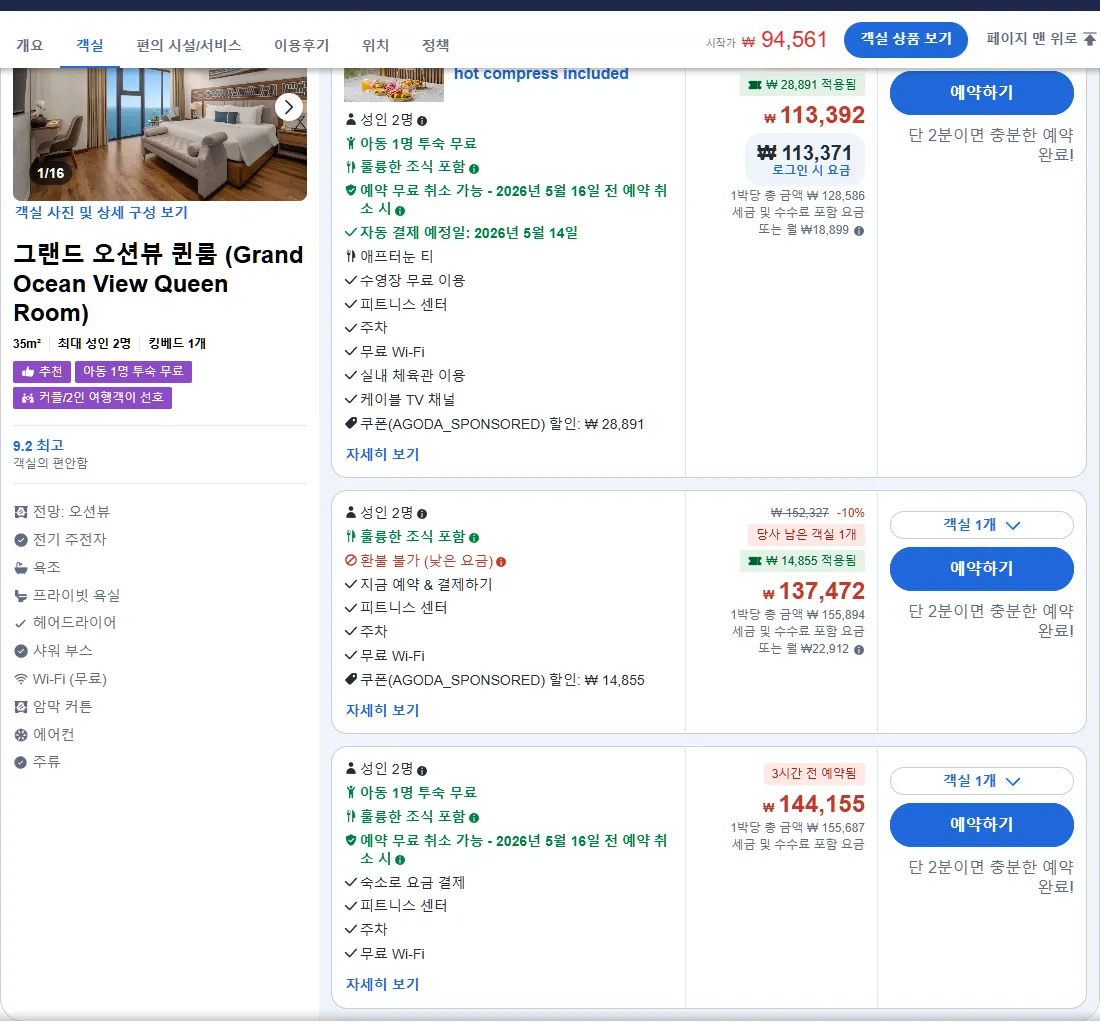Click the 전기 주전자 check icon
Image resolution: width=1100 pixels, height=1022 pixels.
(21, 540)
